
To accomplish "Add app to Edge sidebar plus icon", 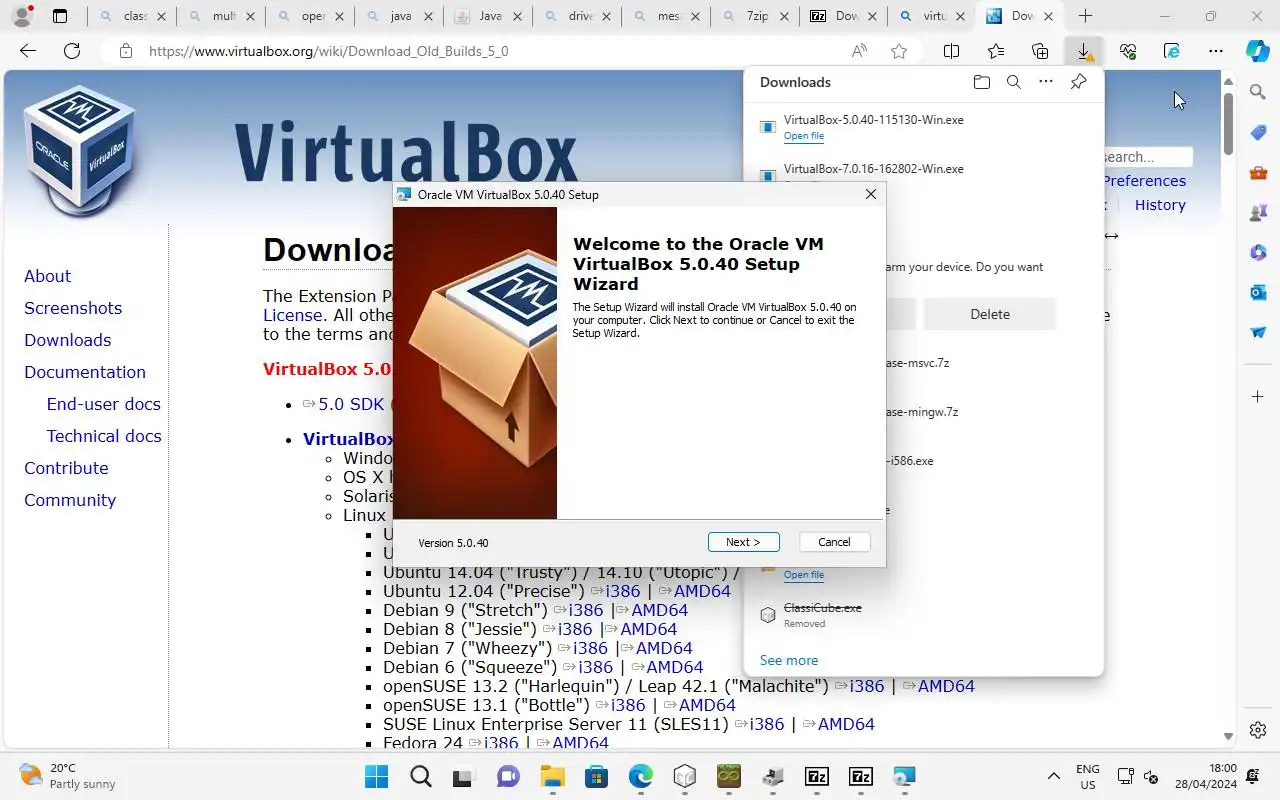I will [1258, 397].
